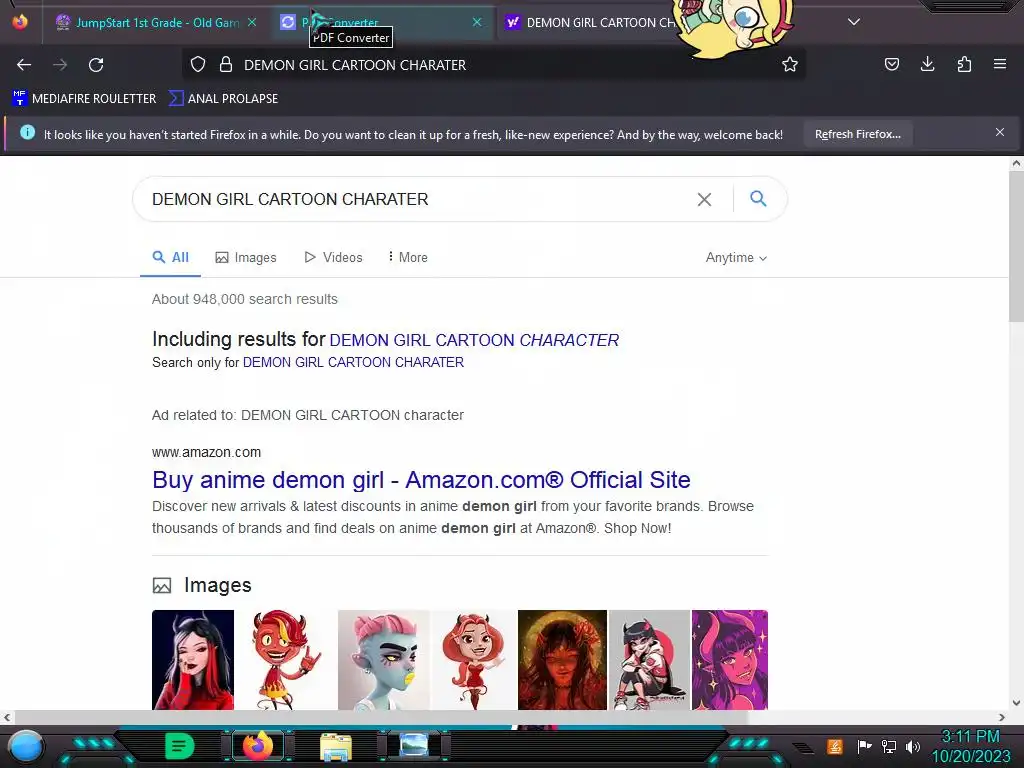Switch to Videos results tab
This screenshot has width=1024, height=768.
click(333, 257)
